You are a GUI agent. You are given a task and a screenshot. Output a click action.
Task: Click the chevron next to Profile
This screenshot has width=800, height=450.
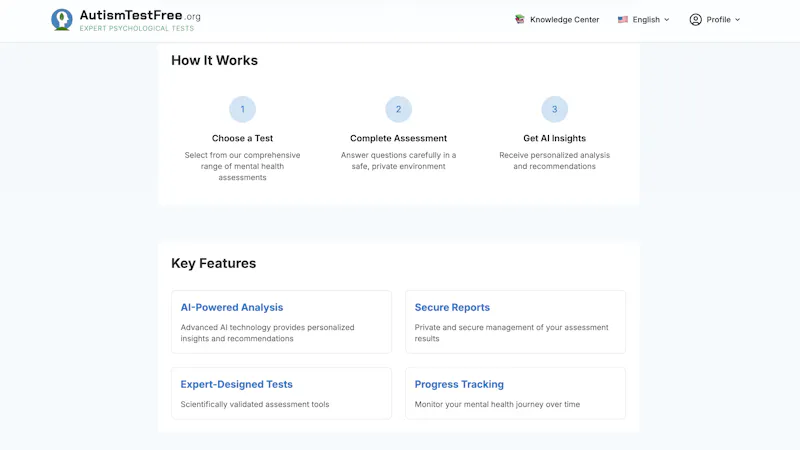point(737,20)
